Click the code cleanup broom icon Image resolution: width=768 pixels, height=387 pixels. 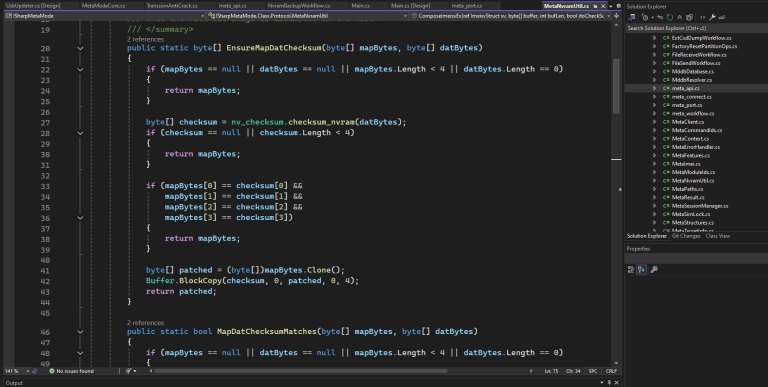tap(129, 371)
